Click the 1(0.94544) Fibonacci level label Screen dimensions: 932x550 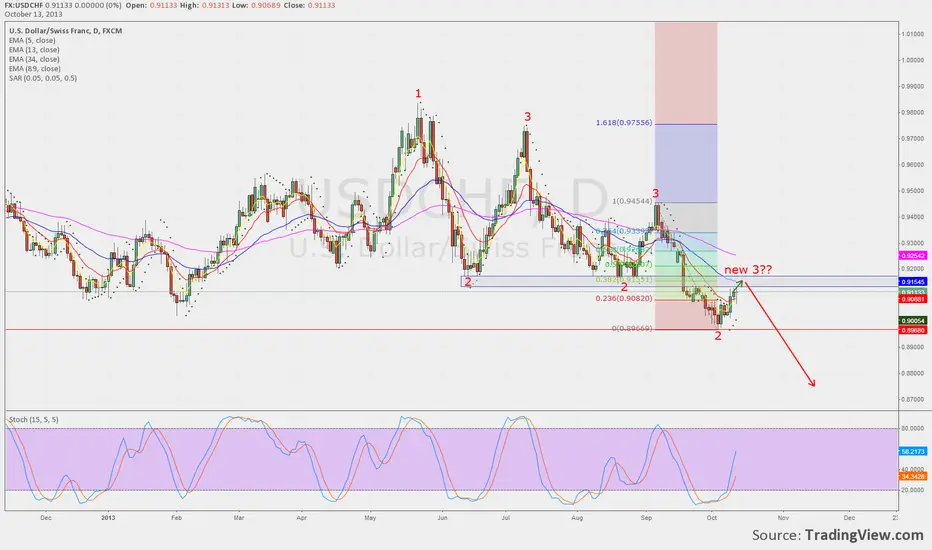[x=632, y=201]
